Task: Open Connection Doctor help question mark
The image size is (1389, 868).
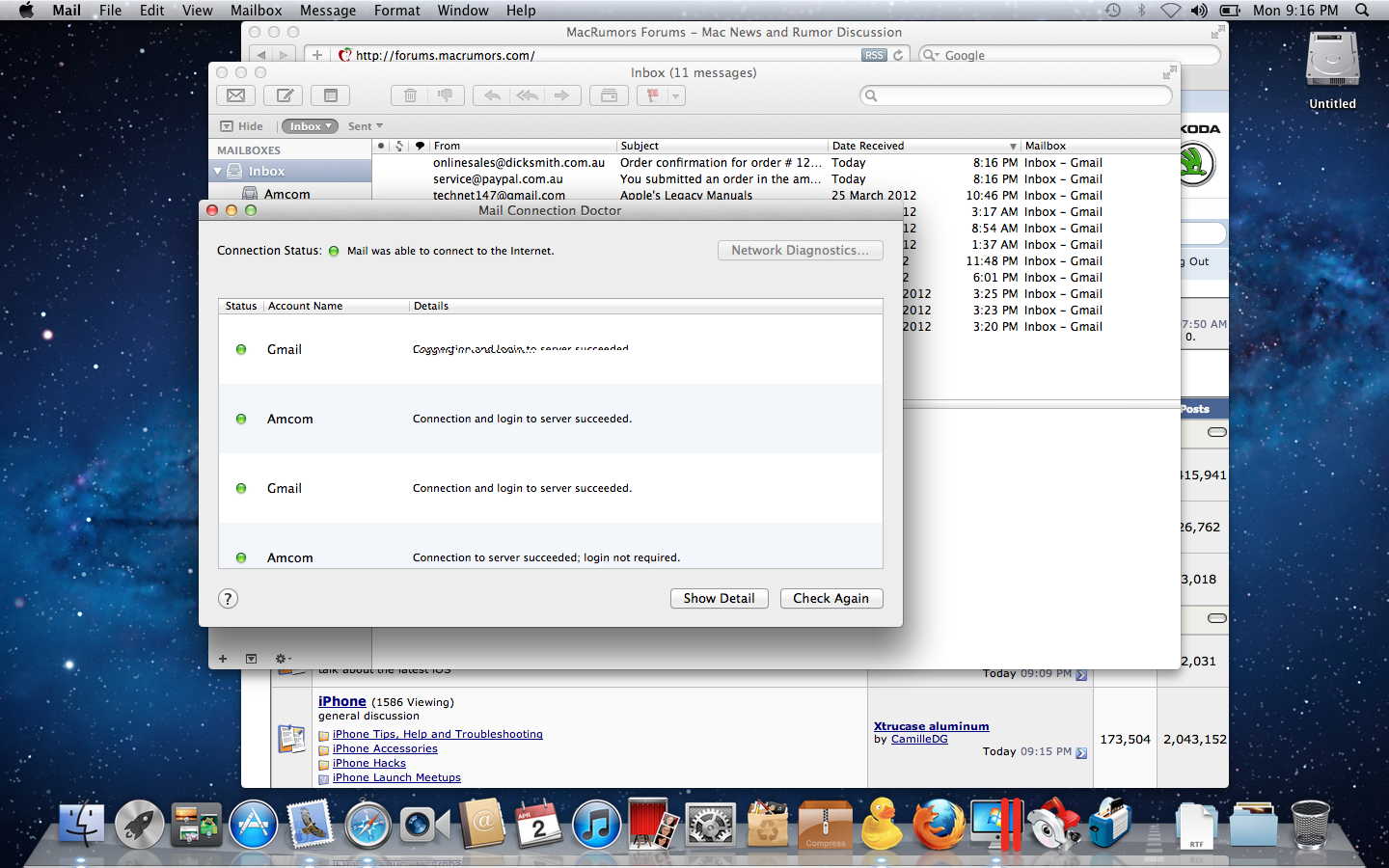Action: [x=228, y=599]
